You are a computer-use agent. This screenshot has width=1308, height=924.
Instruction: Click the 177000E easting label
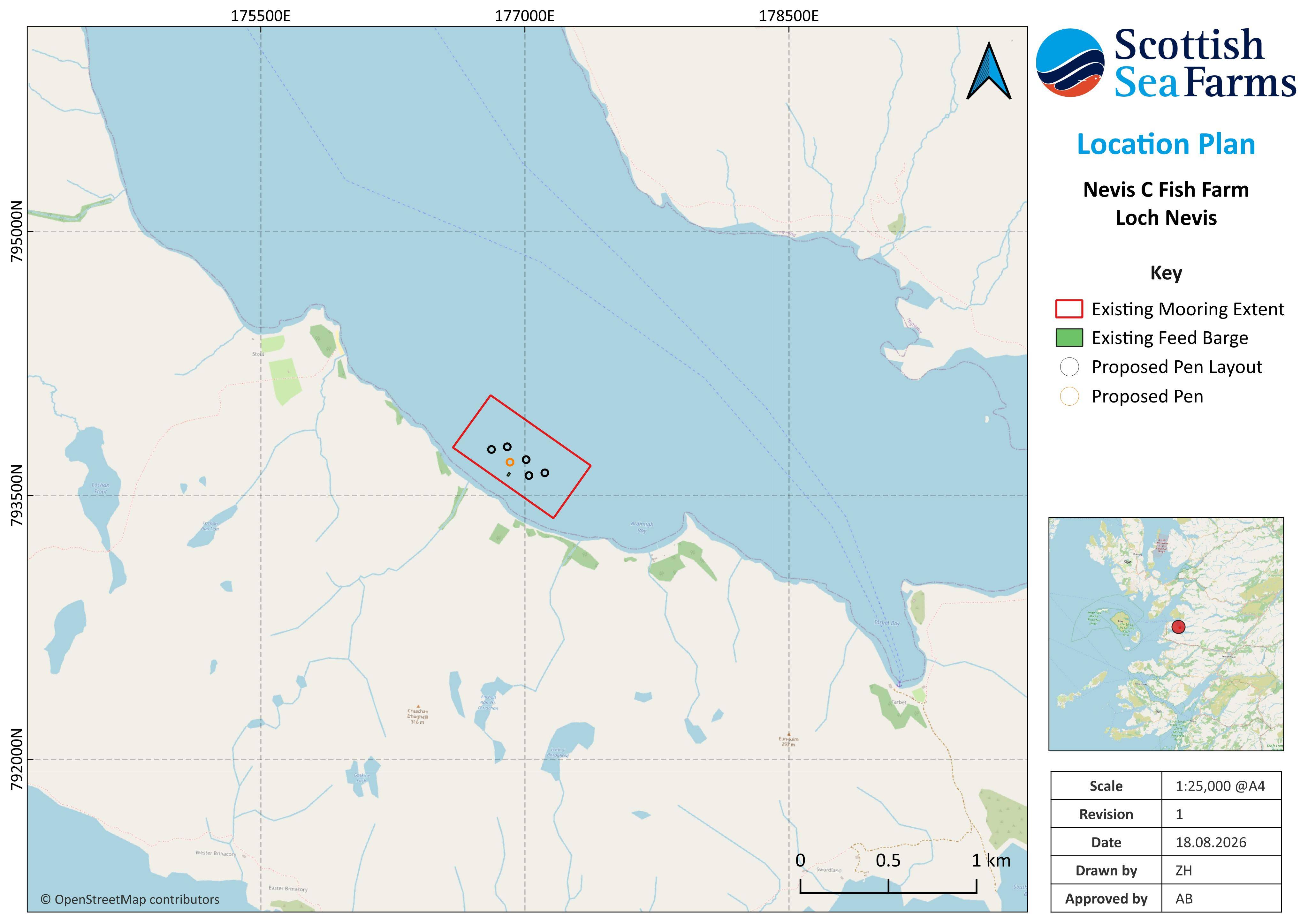pos(525,16)
